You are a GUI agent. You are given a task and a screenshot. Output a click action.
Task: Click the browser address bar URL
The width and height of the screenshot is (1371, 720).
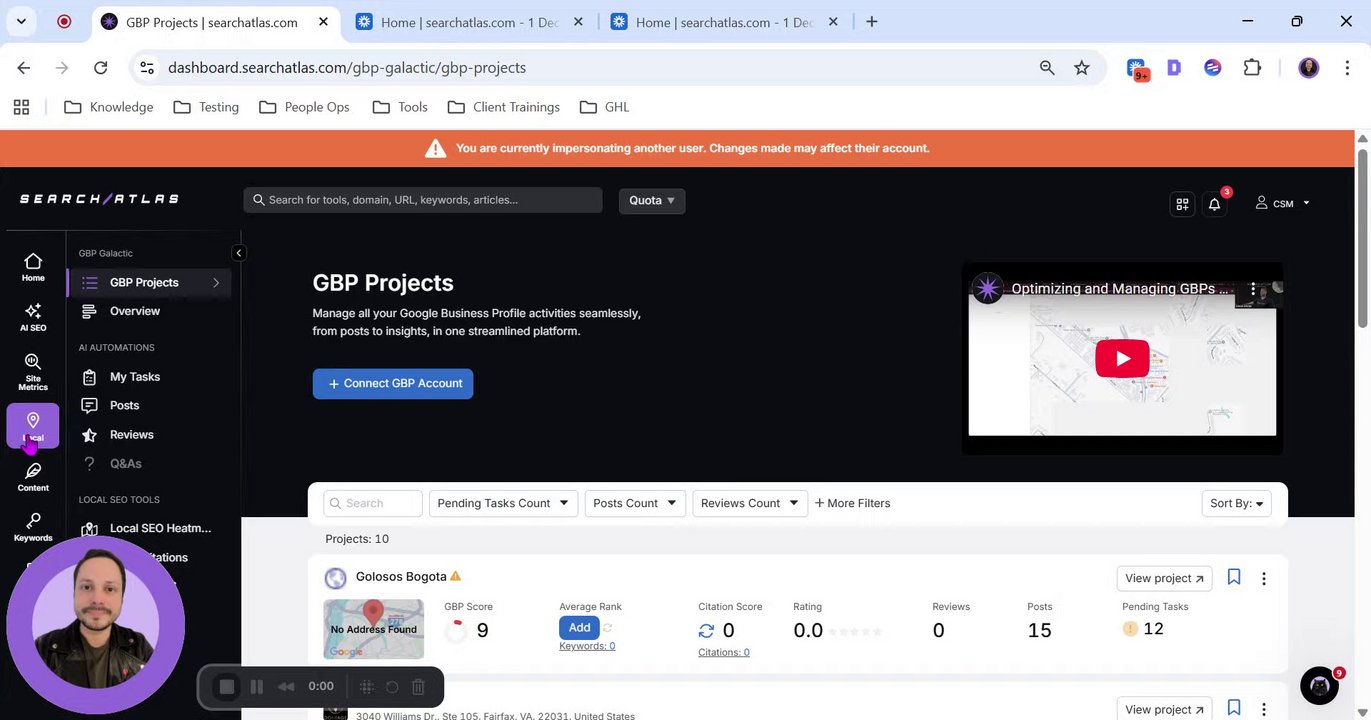coord(347,67)
